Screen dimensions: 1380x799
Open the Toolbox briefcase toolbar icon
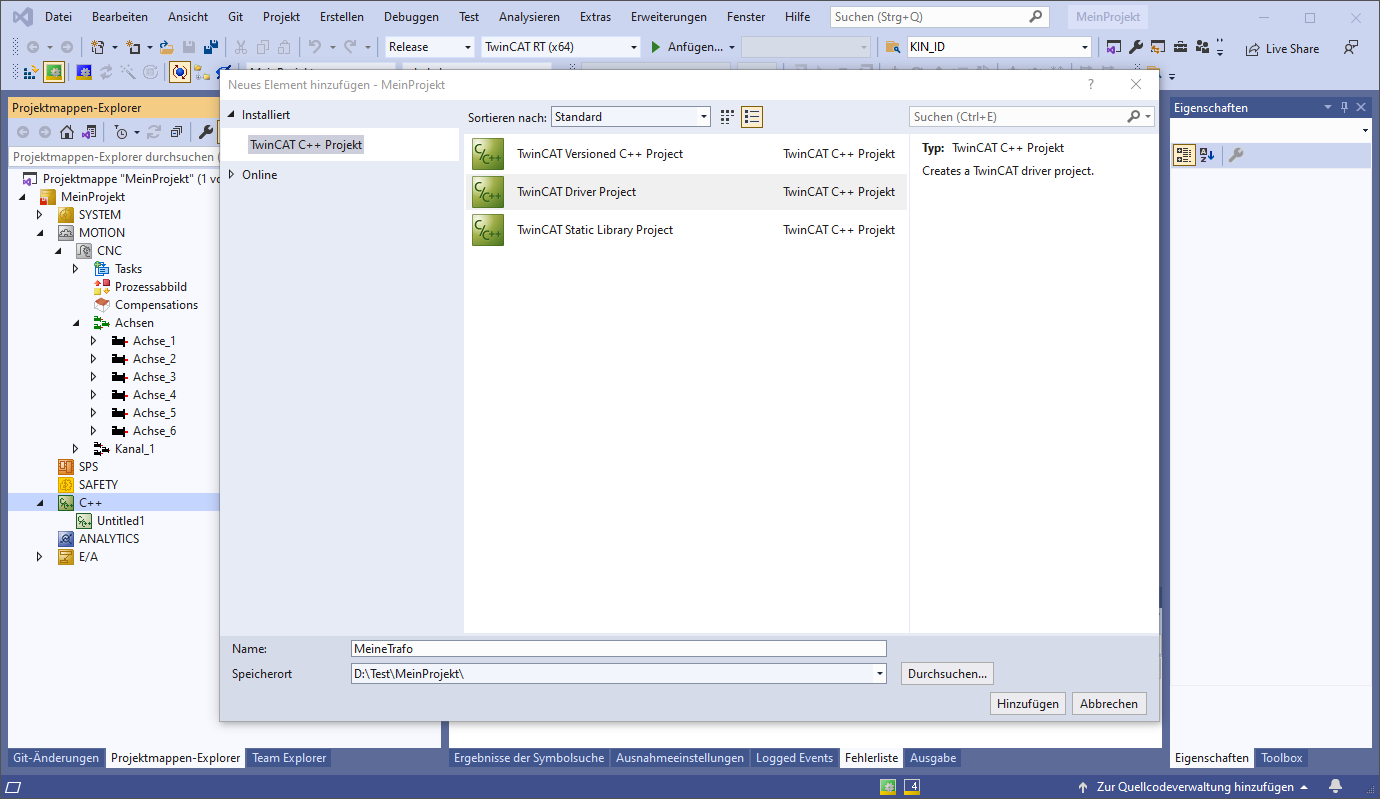coord(1180,47)
